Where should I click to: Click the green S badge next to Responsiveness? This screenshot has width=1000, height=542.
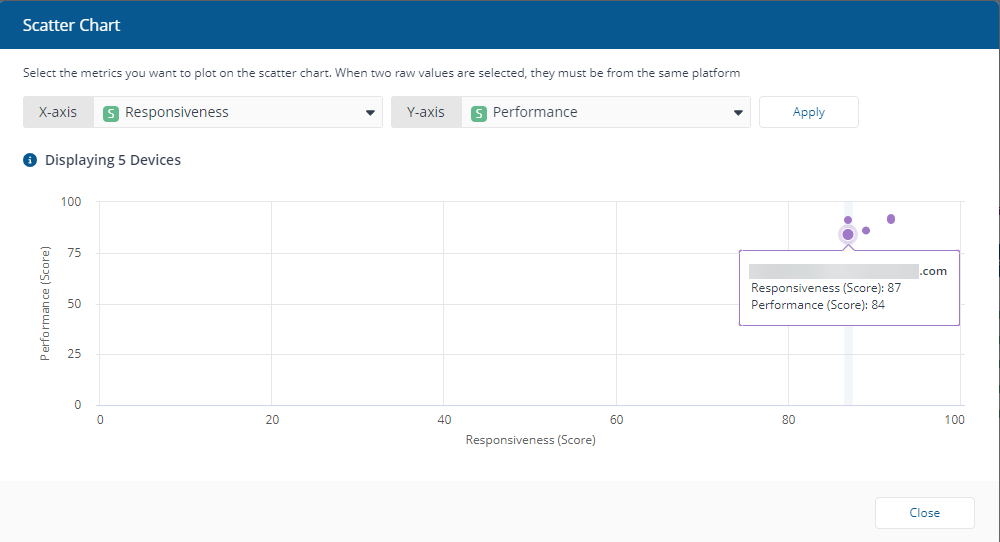(110, 113)
